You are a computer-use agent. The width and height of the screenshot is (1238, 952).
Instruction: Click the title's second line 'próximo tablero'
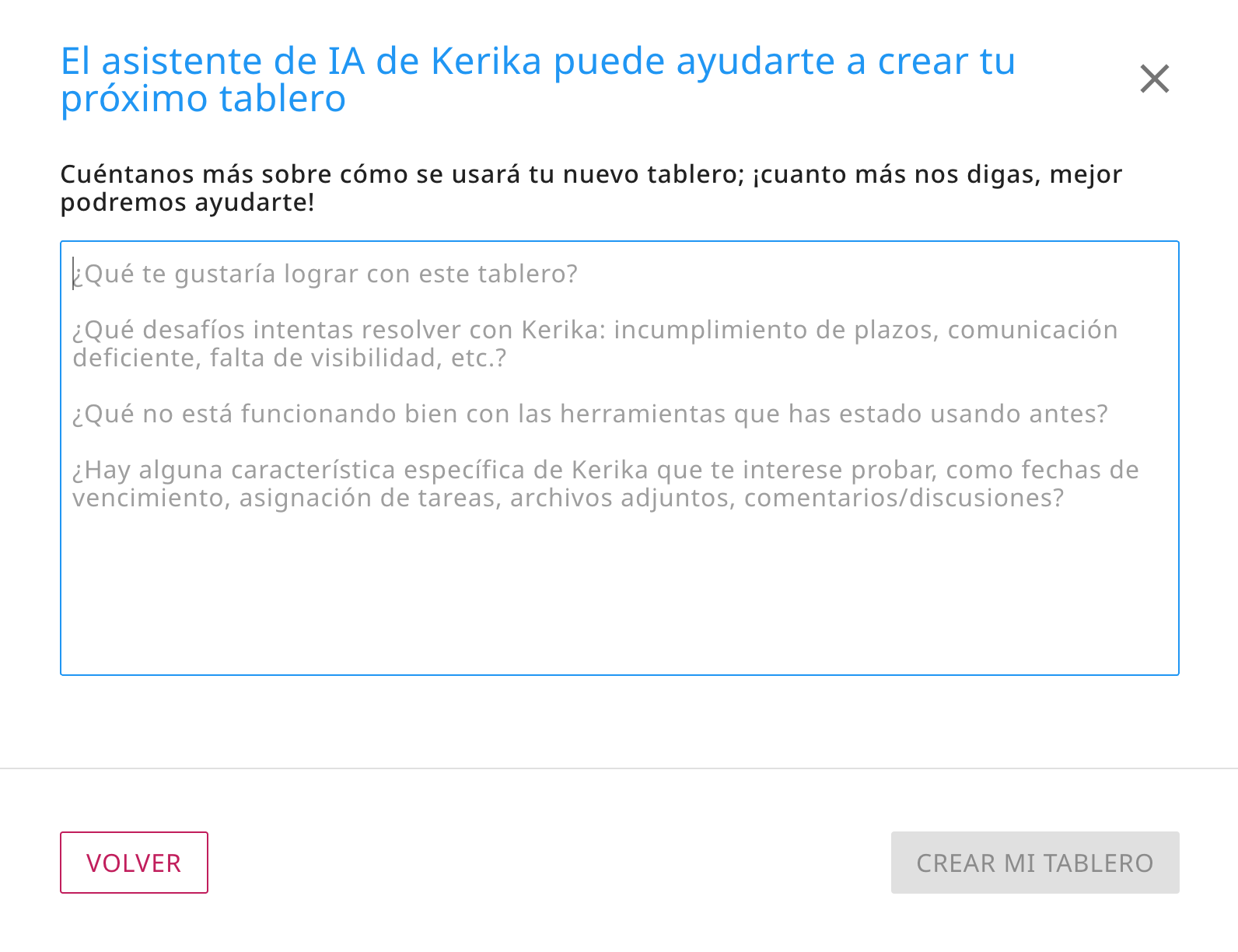point(203,99)
